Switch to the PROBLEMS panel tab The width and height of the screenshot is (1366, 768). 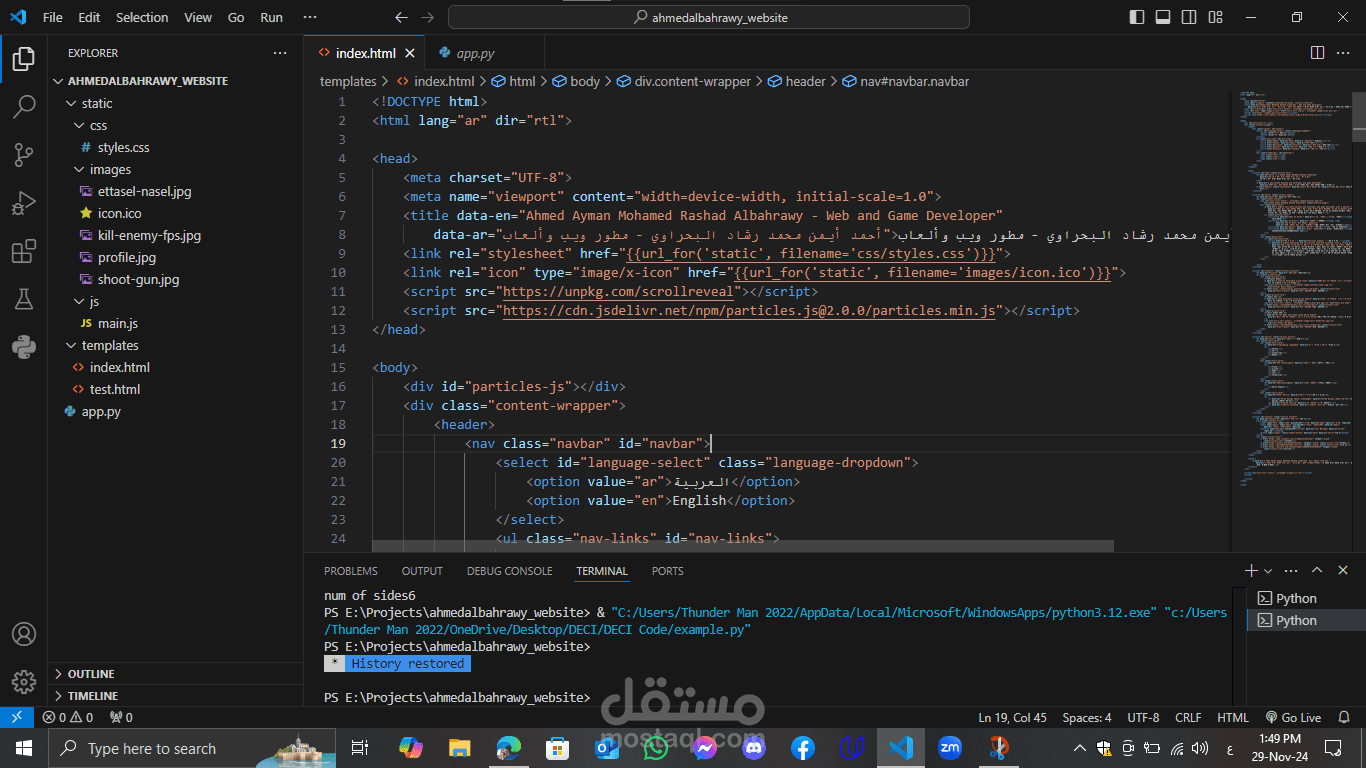(x=351, y=571)
